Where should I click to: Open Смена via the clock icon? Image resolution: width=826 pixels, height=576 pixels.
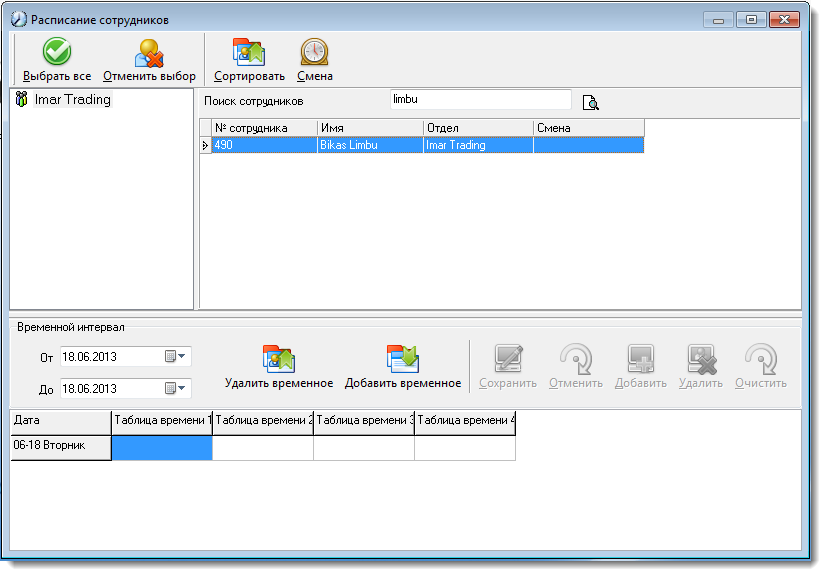[314, 52]
